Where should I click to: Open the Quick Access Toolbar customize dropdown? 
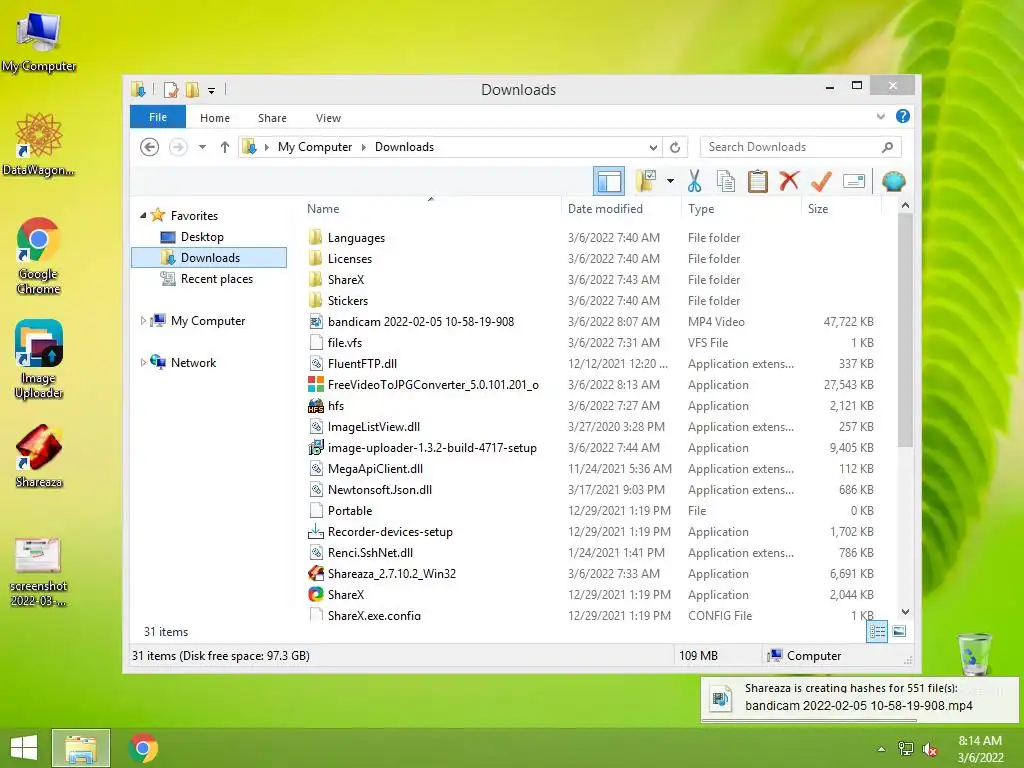[212, 90]
